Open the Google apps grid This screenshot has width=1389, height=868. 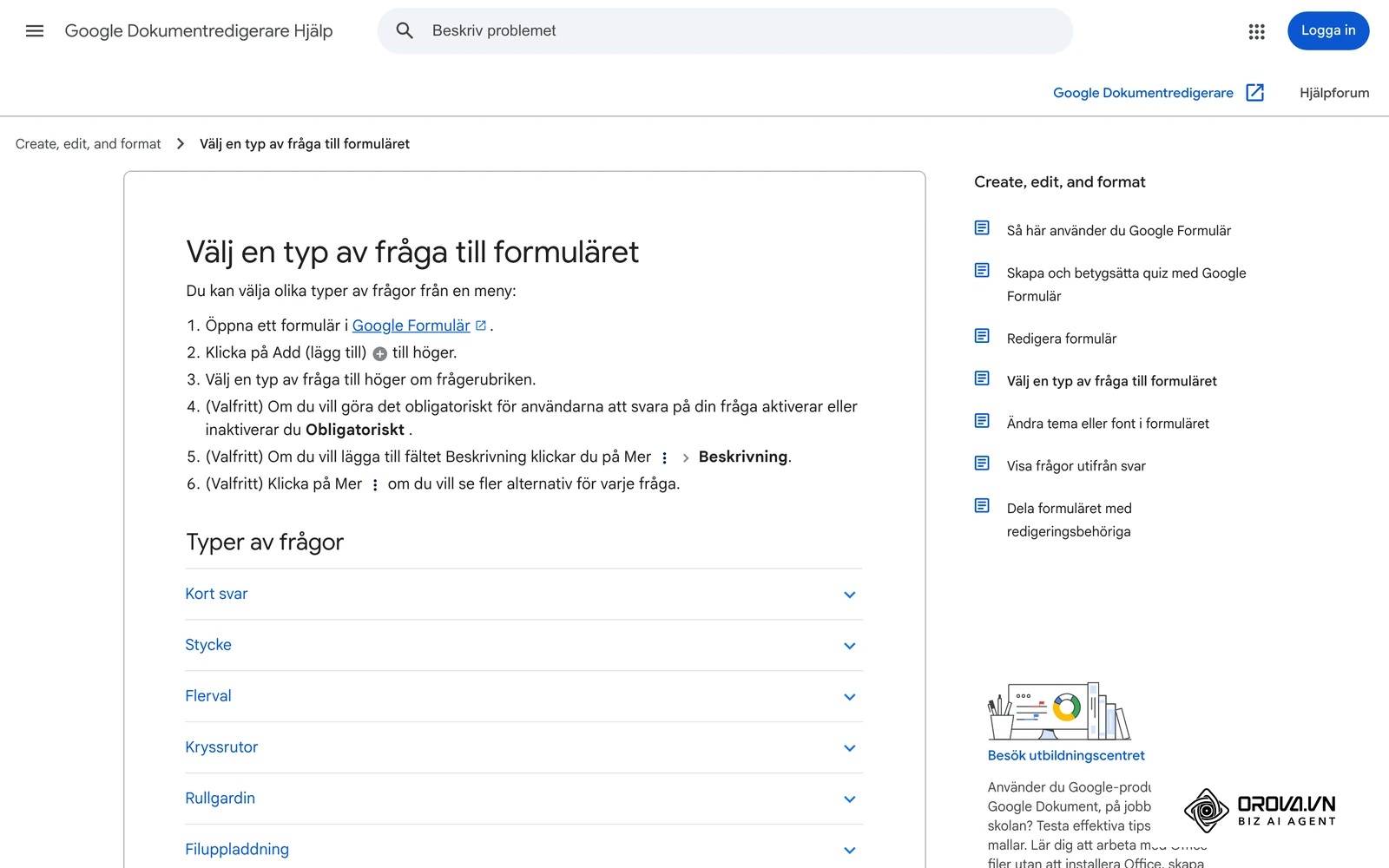(1256, 31)
